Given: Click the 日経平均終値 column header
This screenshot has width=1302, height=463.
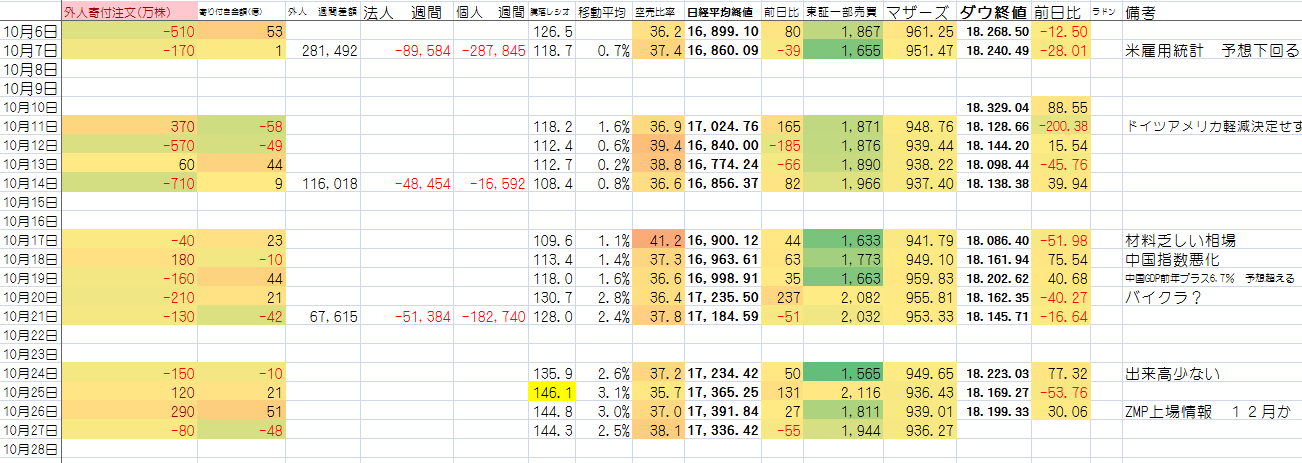Looking at the screenshot, I should click(722, 14).
